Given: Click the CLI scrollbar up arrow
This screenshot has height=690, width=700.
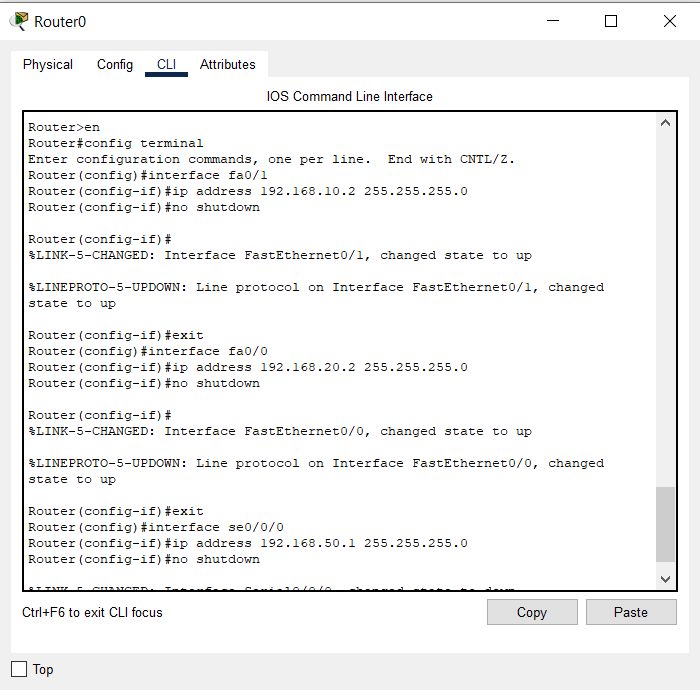Looking at the screenshot, I should [666, 124].
